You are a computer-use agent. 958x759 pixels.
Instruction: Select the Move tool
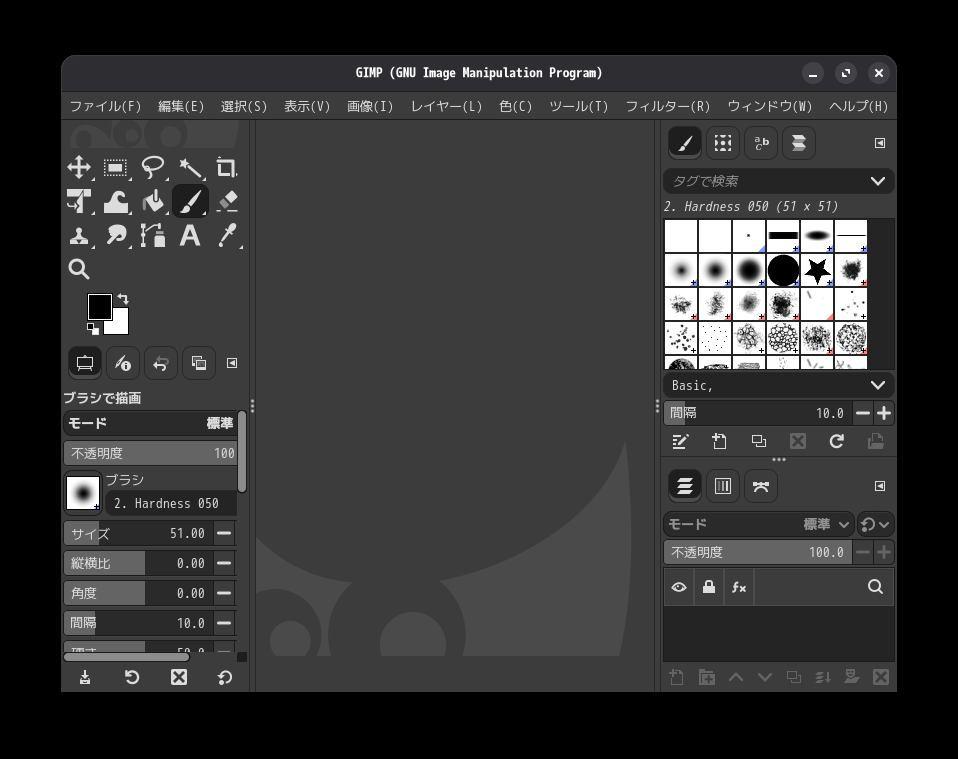79,168
